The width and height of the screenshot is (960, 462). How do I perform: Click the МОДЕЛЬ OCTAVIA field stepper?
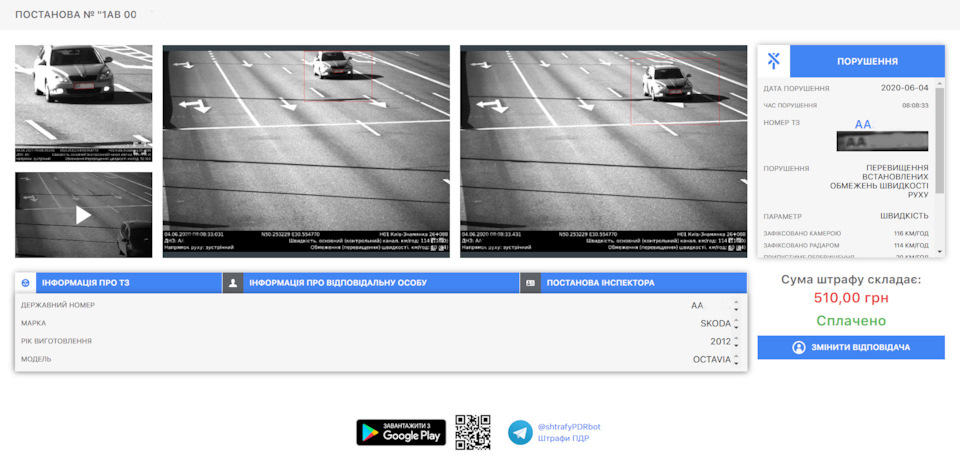pyautogui.click(x=736, y=360)
